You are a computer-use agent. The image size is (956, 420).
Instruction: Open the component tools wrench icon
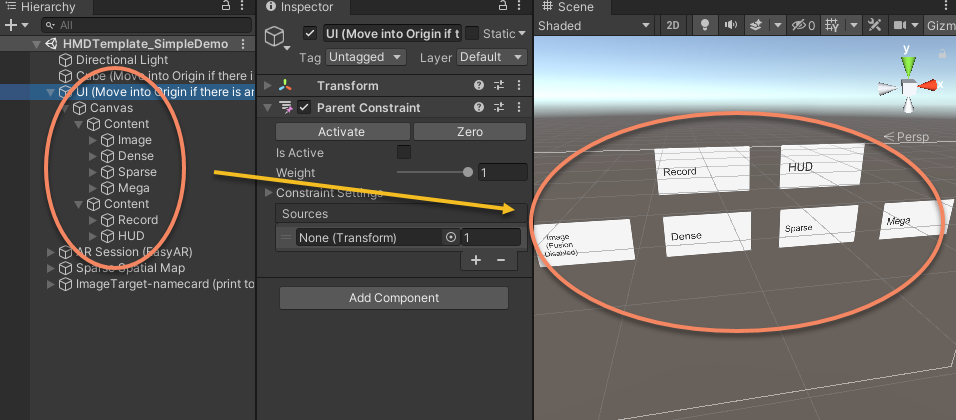pos(872,26)
